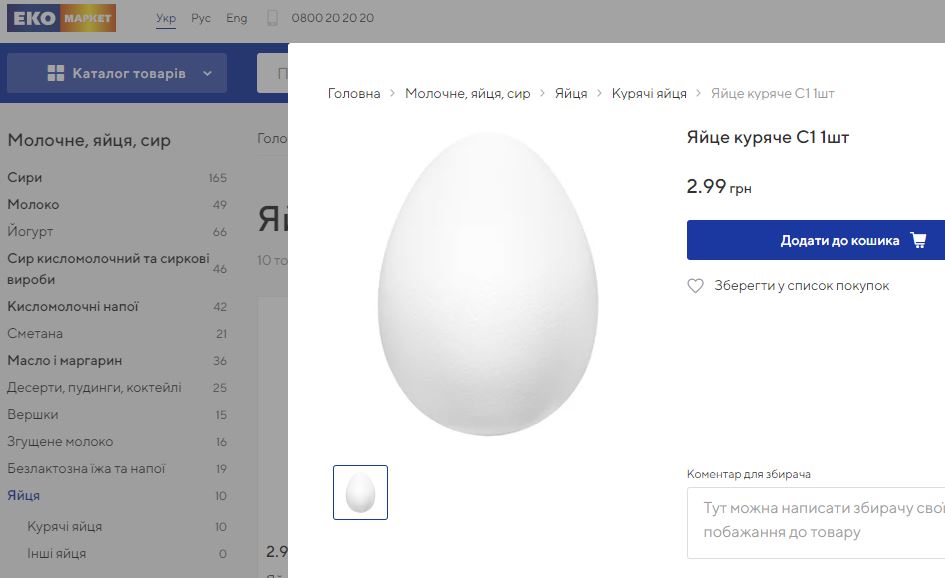Select the egg thumbnail preview
This screenshot has width=945, height=578.
pos(360,492)
